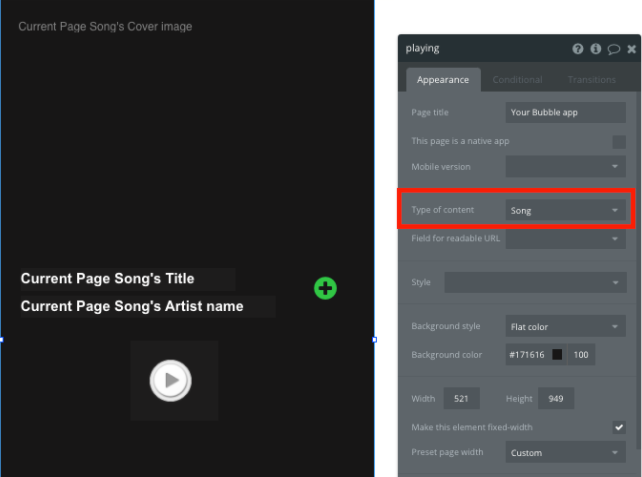Click the 'playing' panel title
642x477 pixels.
(422, 49)
